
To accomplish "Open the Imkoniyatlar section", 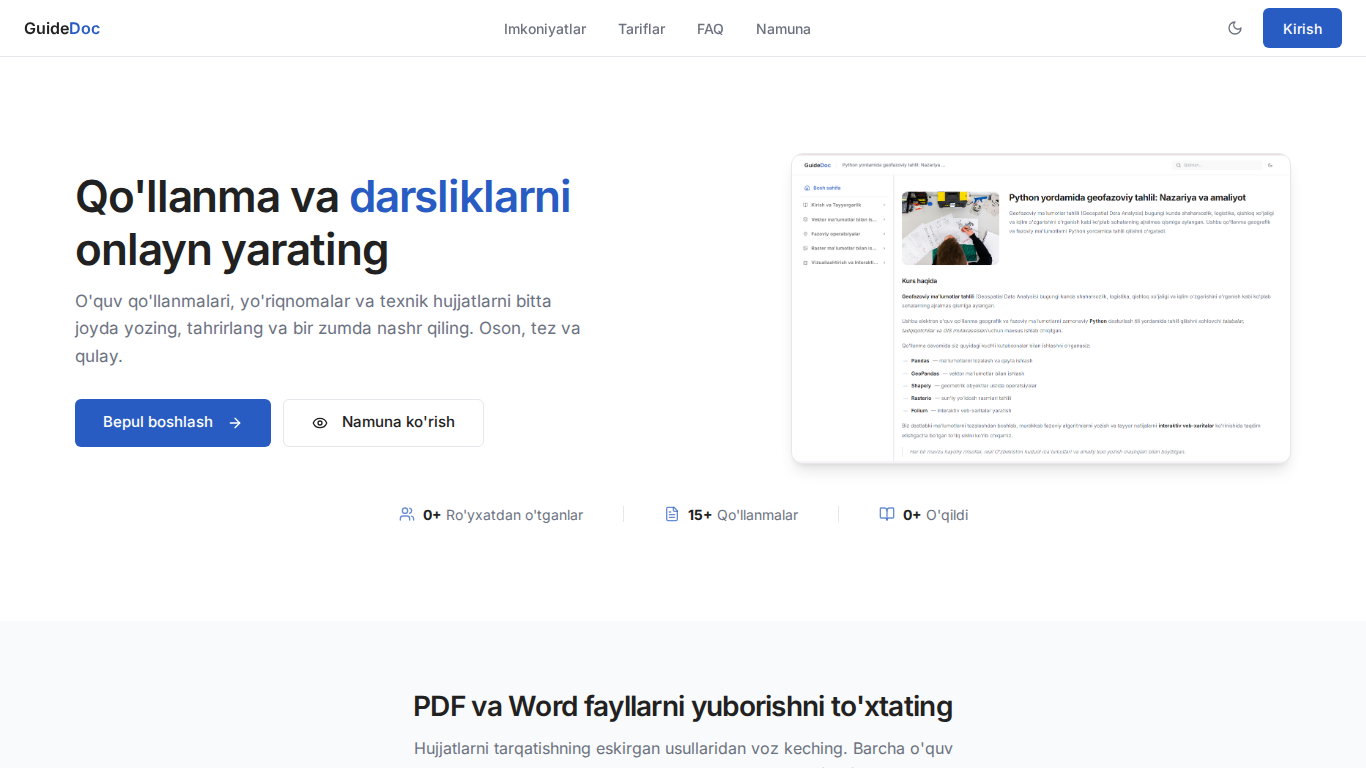I will (545, 29).
